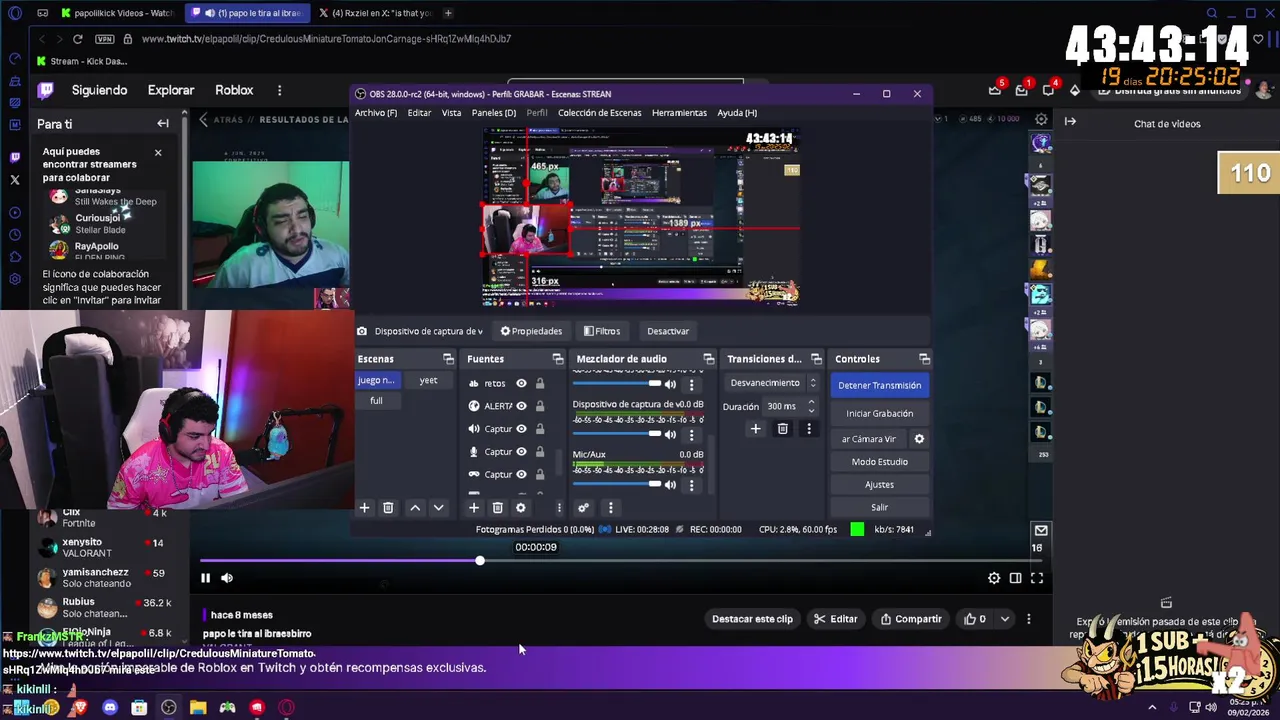Mute Dispositivo de captura speaker icon

click(x=670, y=435)
